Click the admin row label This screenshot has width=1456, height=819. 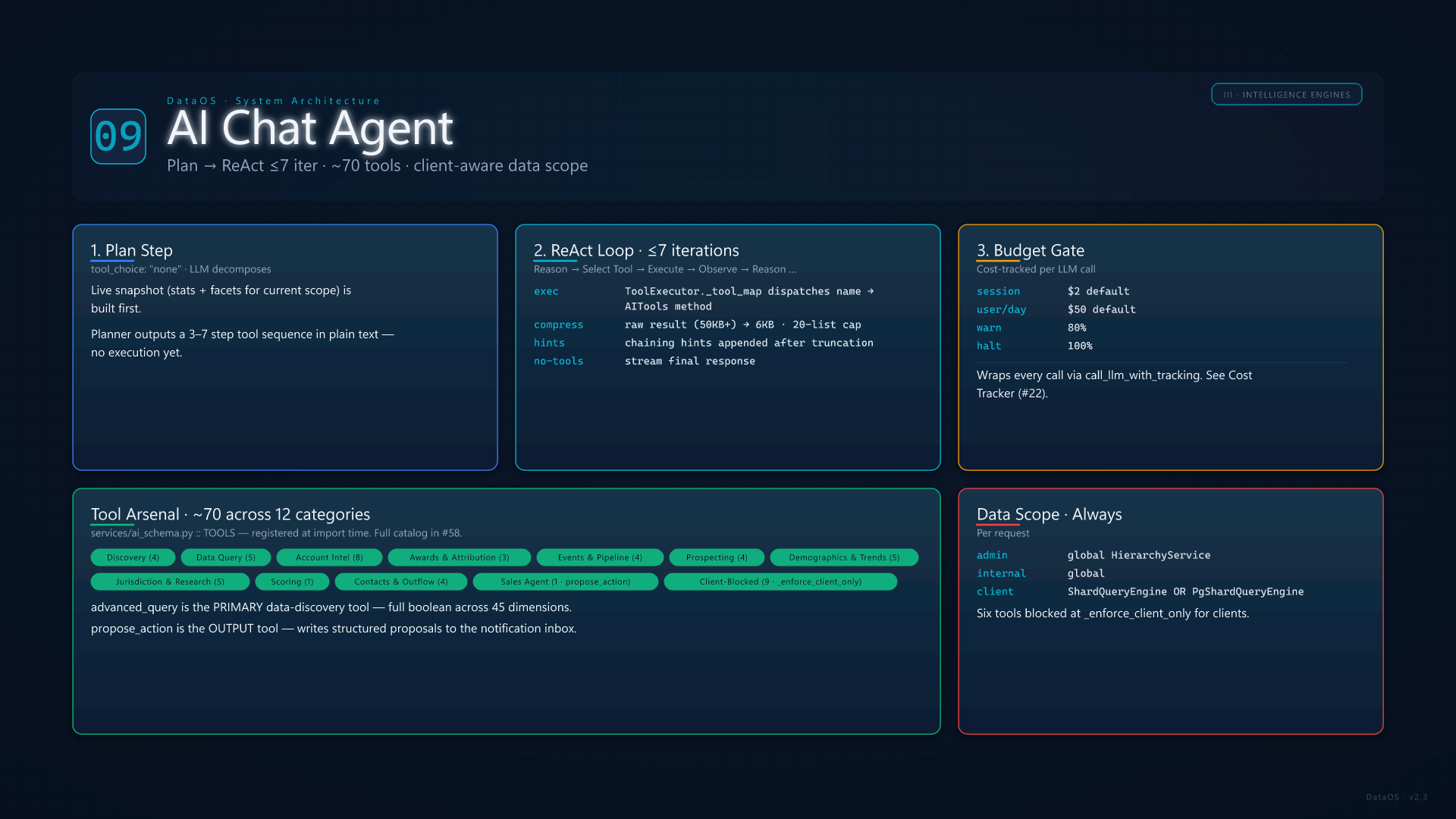[992, 555]
